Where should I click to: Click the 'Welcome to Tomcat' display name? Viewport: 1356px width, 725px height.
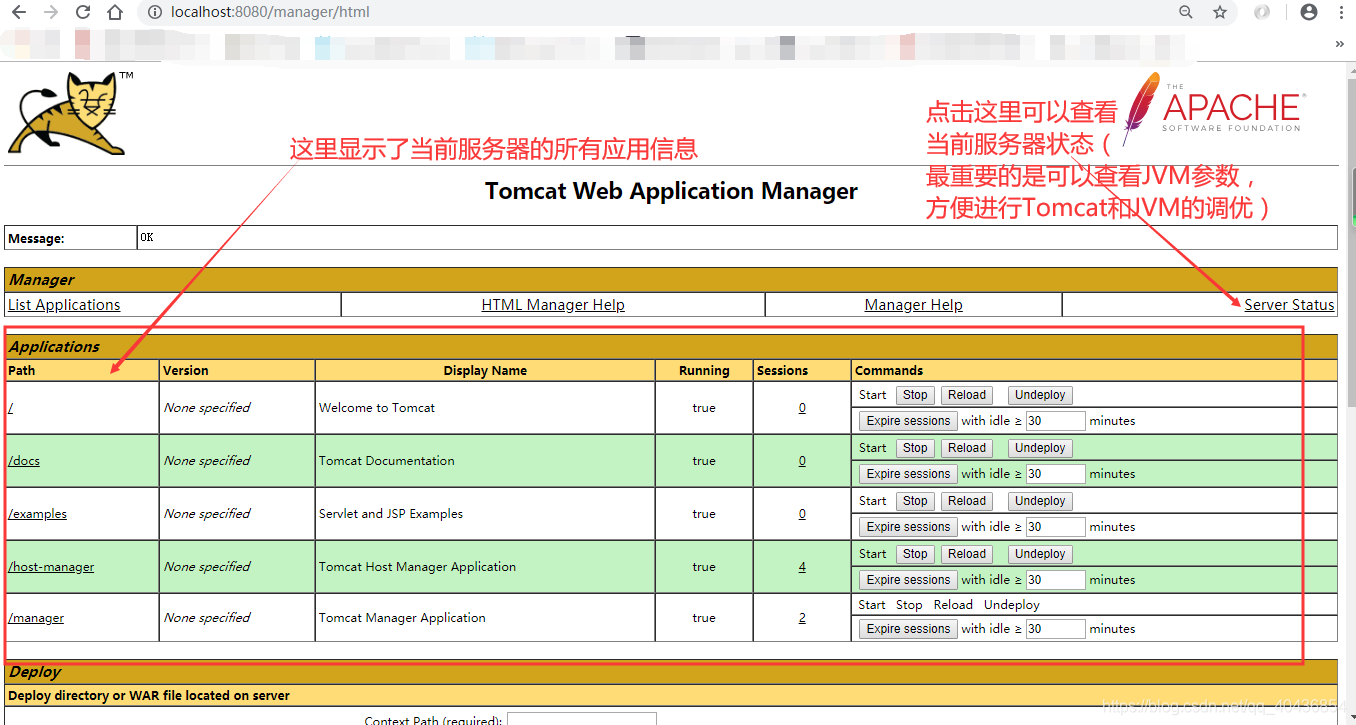coord(377,408)
